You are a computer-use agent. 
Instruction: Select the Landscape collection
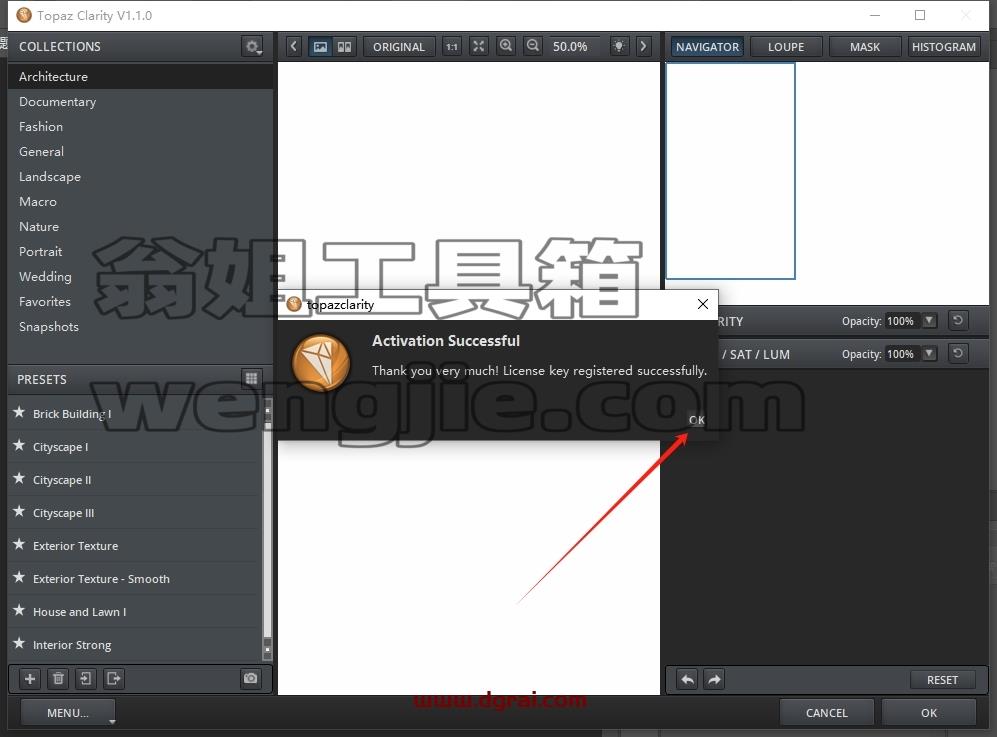[x=141, y=177]
